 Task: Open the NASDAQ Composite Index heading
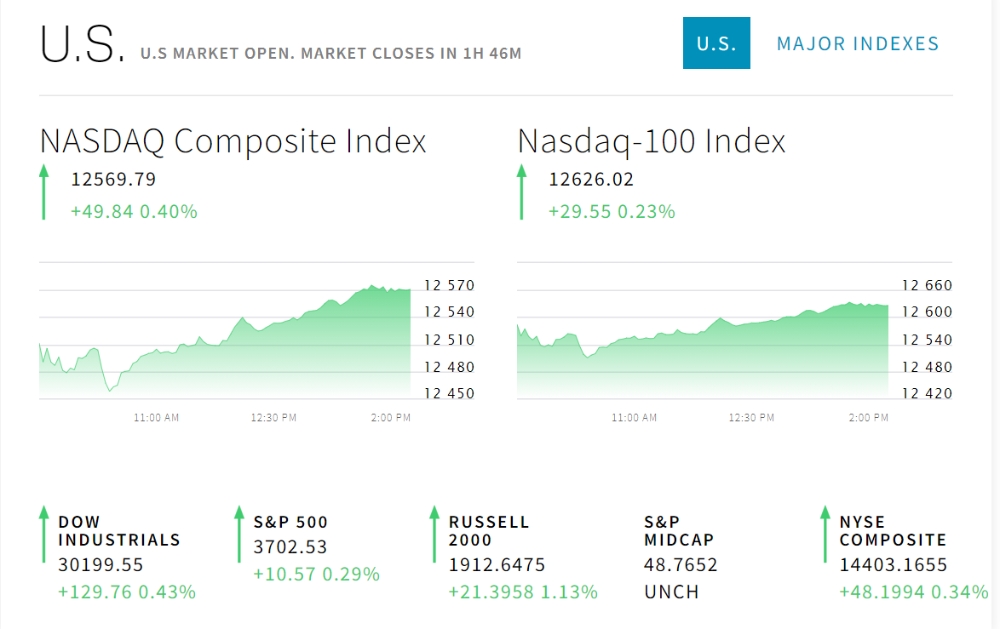point(233,141)
